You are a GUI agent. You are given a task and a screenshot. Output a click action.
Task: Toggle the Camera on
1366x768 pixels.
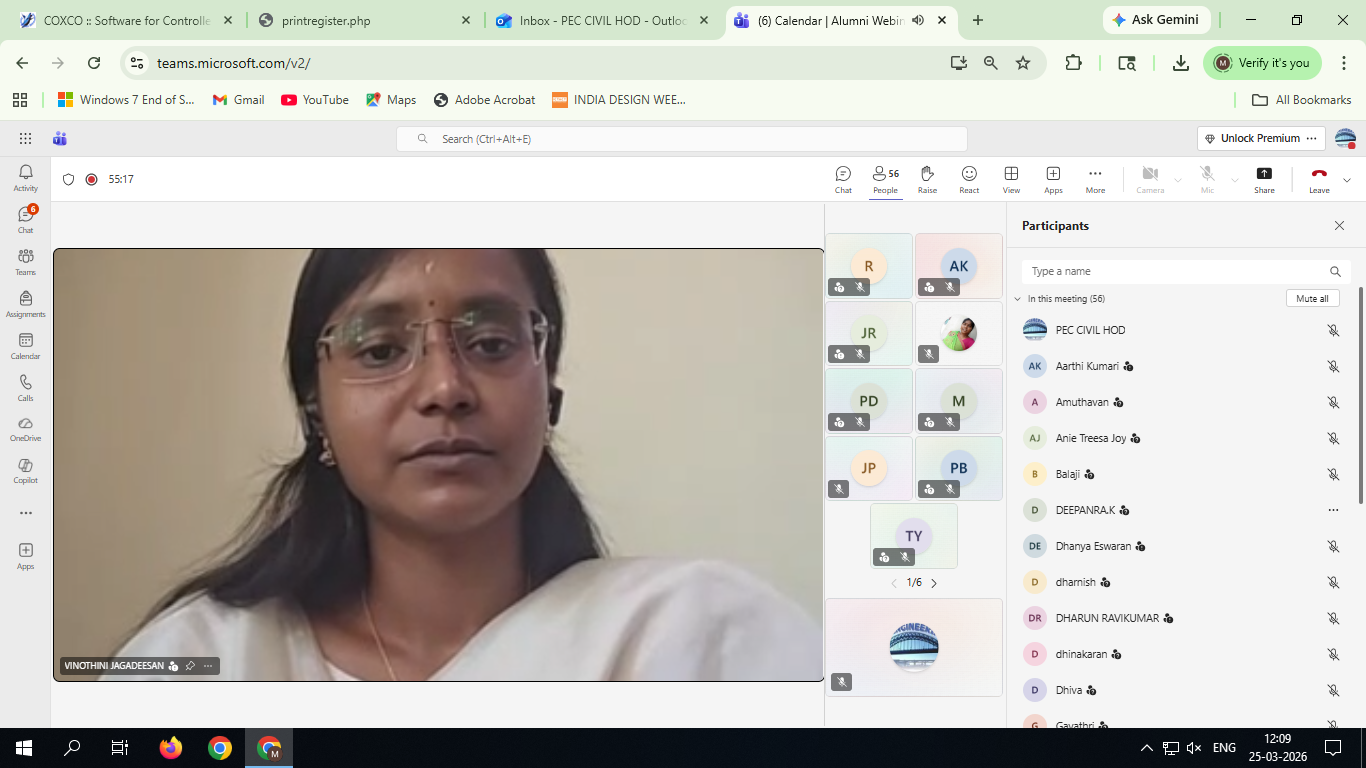1150,179
